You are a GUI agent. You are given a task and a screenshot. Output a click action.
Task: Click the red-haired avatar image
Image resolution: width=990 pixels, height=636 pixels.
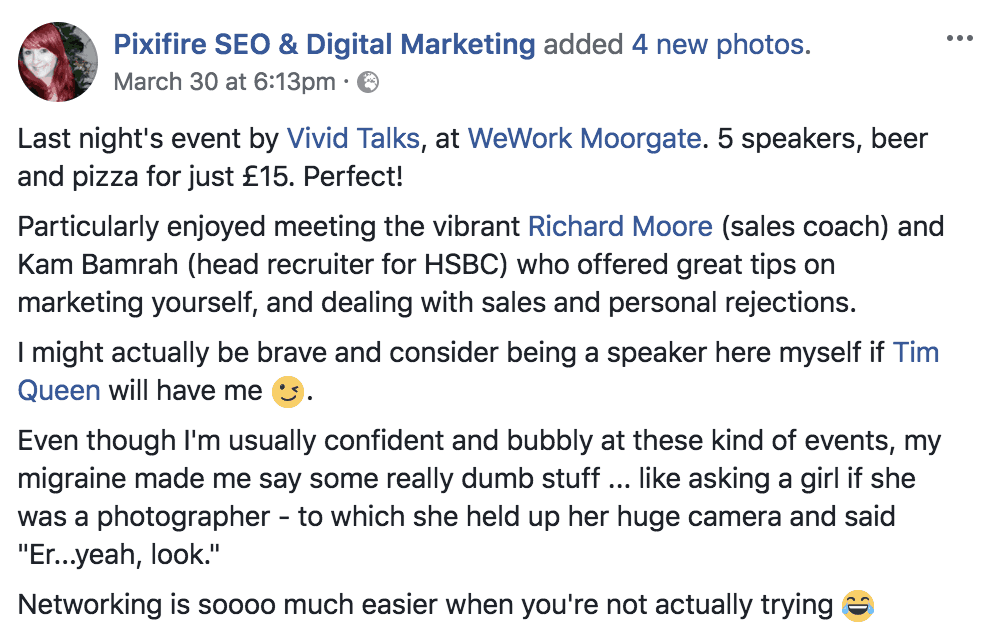pos(57,61)
